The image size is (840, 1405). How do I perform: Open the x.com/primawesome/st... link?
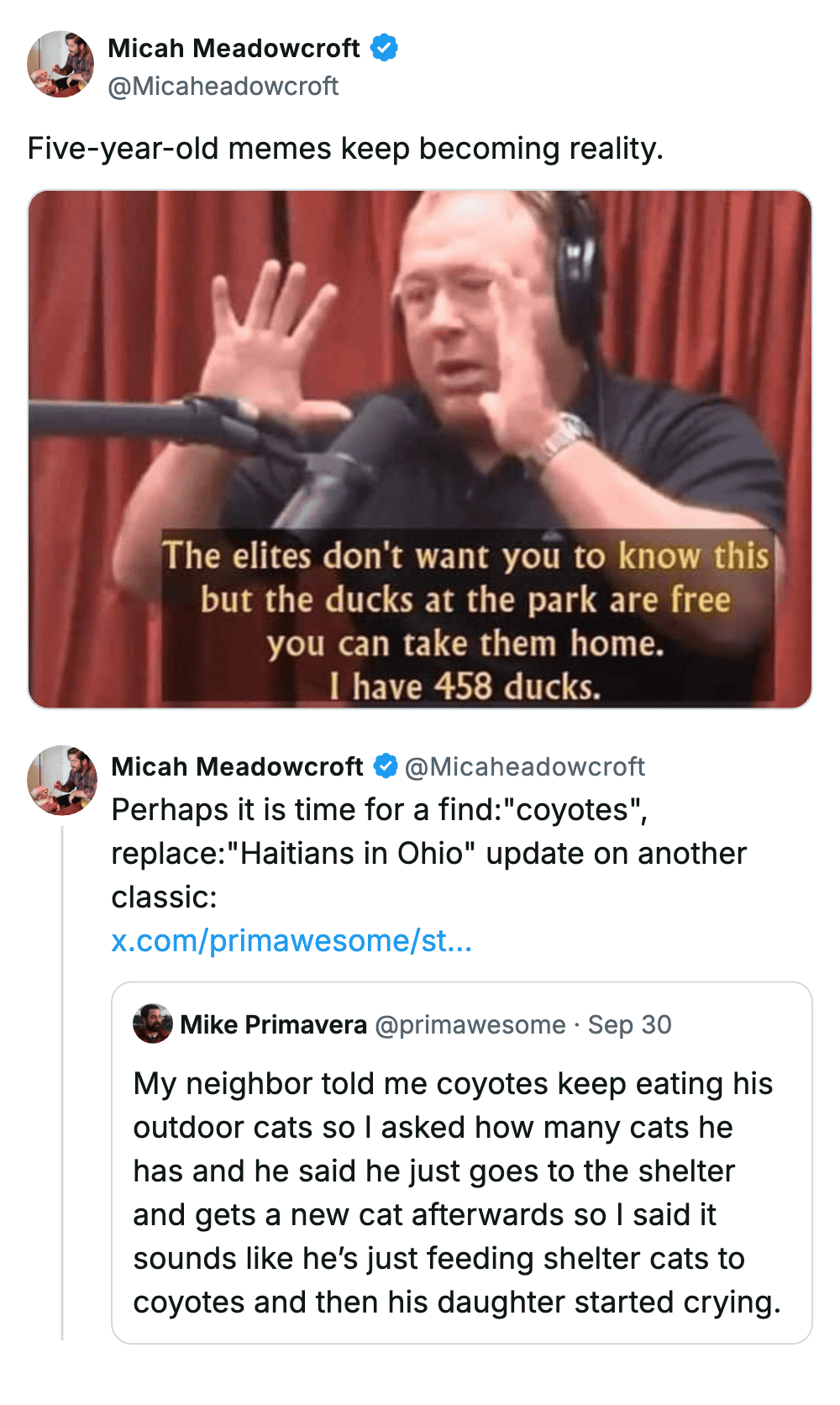pyautogui.click(x=291, y=941)
